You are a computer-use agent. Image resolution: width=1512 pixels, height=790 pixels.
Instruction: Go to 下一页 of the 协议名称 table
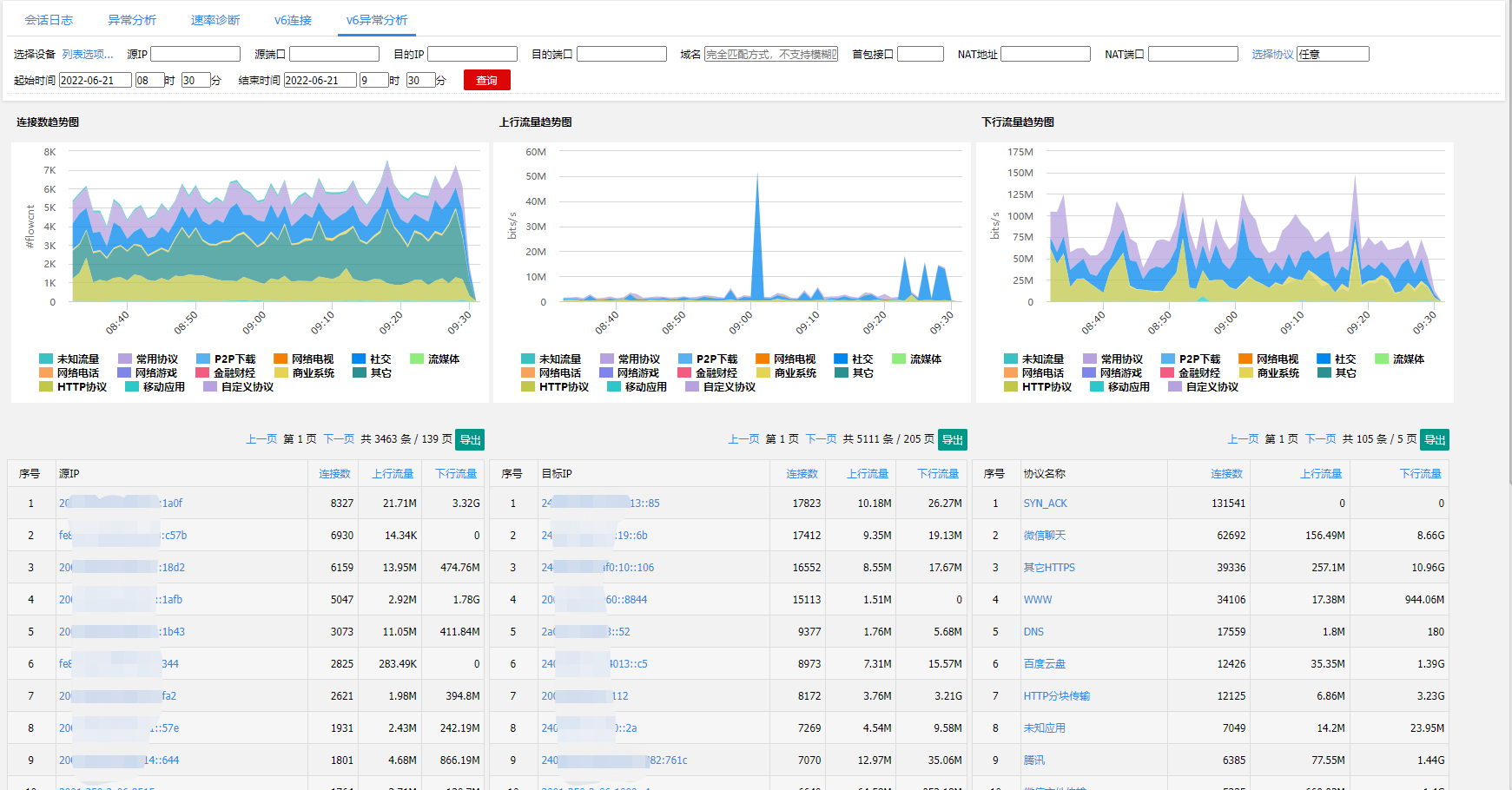[1320, 439]
